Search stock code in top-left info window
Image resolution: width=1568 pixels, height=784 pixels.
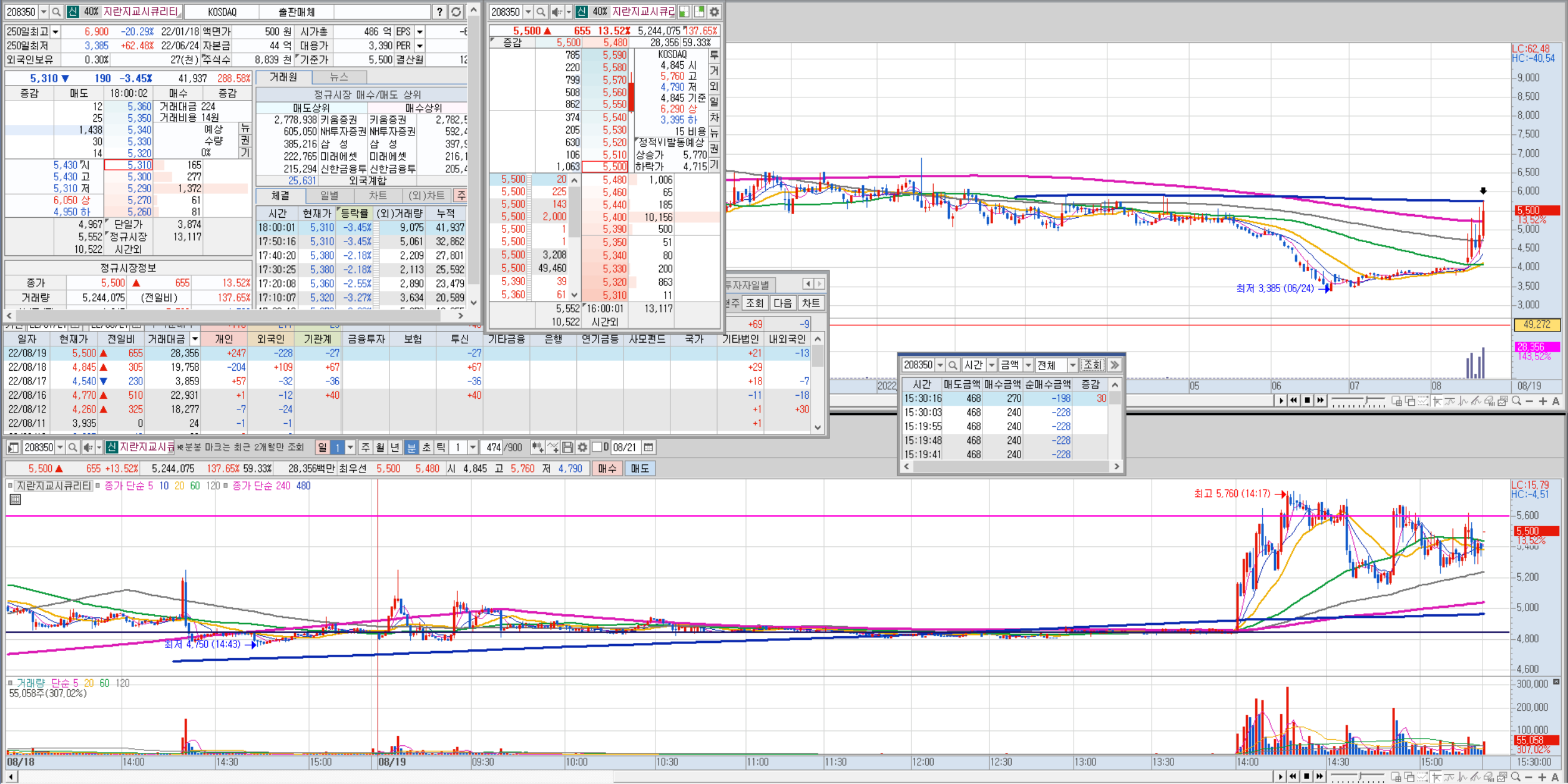click(x=56, y=12)
